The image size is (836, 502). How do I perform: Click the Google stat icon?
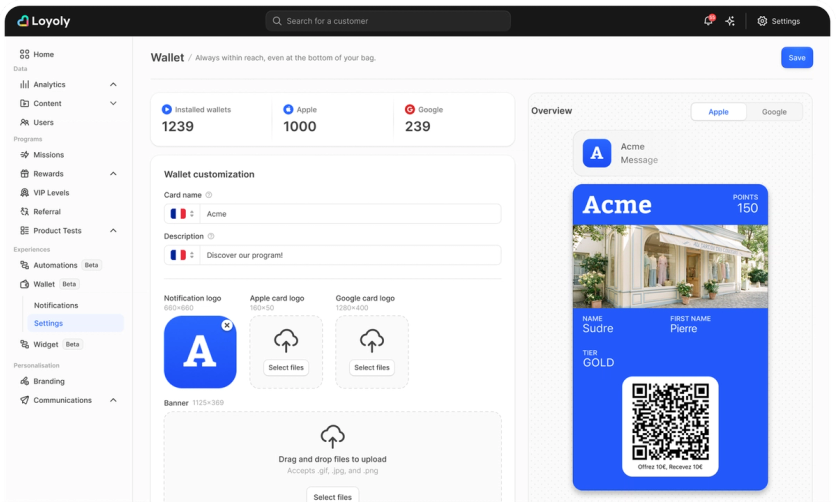[409, 109]
